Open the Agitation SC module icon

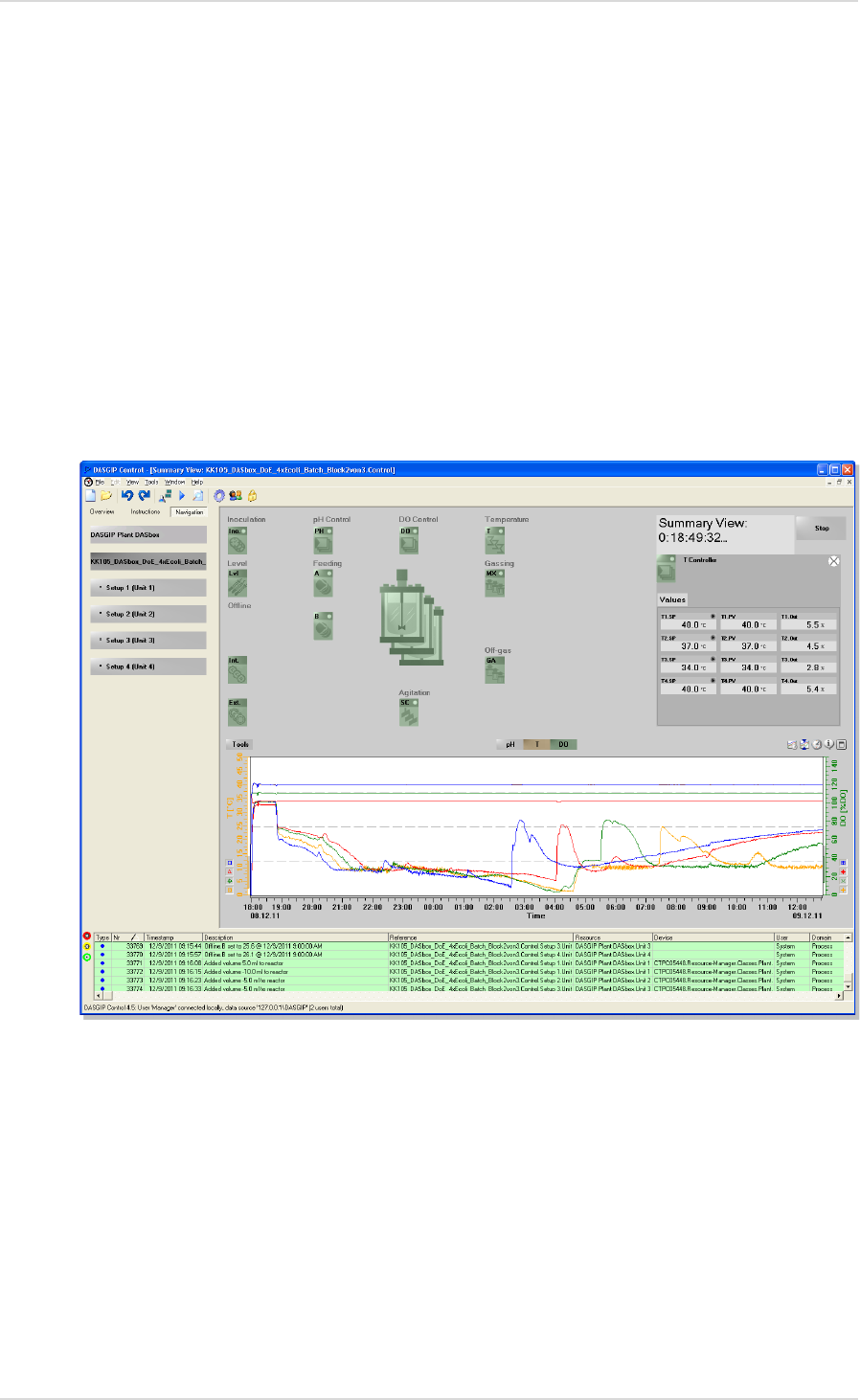408,711
